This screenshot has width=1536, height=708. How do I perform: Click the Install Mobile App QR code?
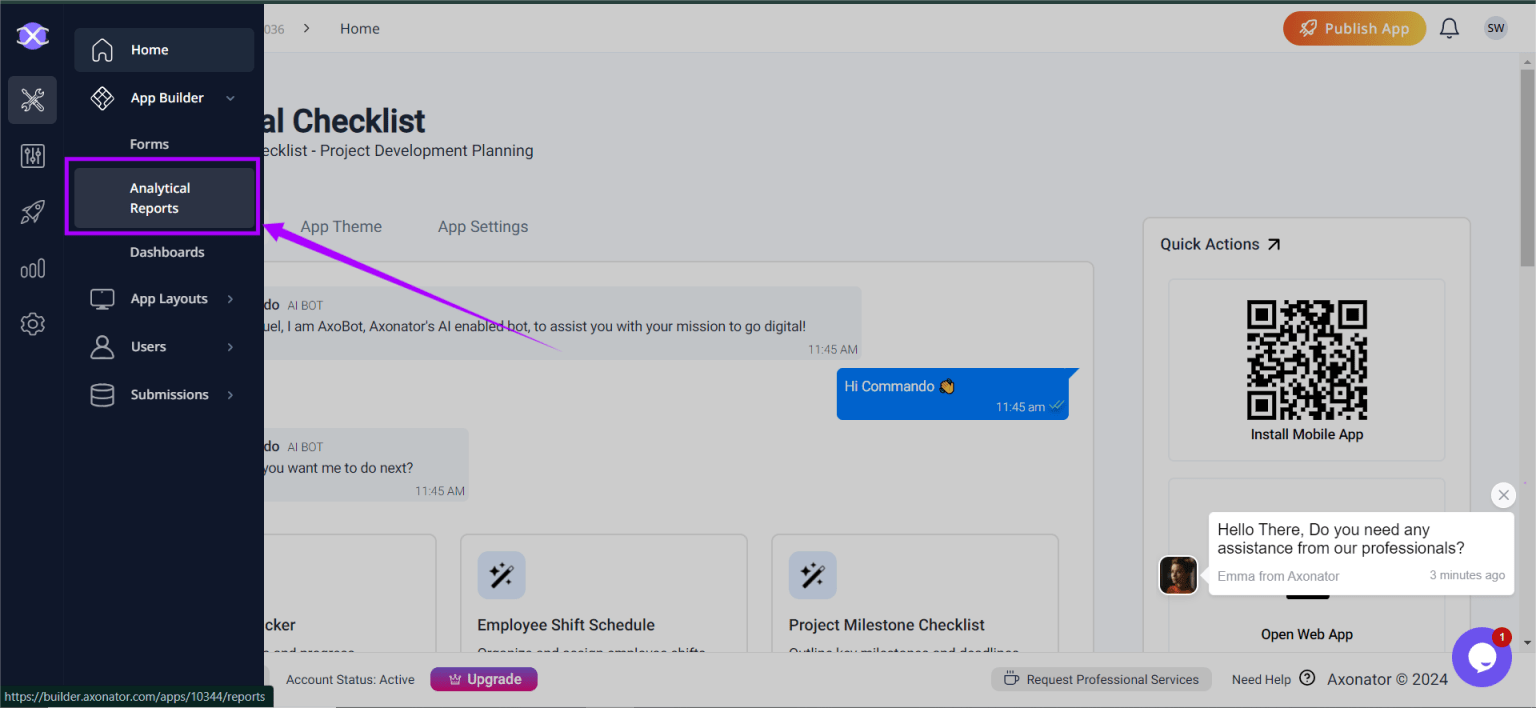coord(1306,360)
